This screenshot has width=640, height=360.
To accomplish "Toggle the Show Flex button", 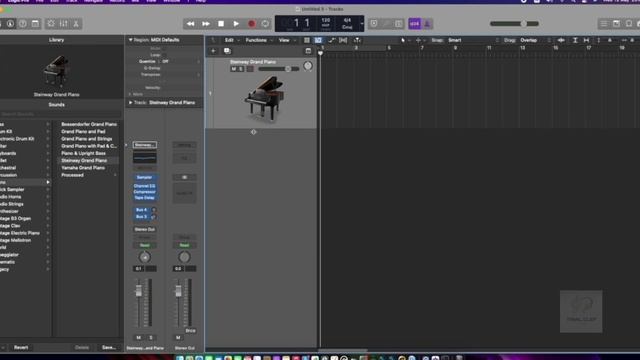I will coord(343,40).
